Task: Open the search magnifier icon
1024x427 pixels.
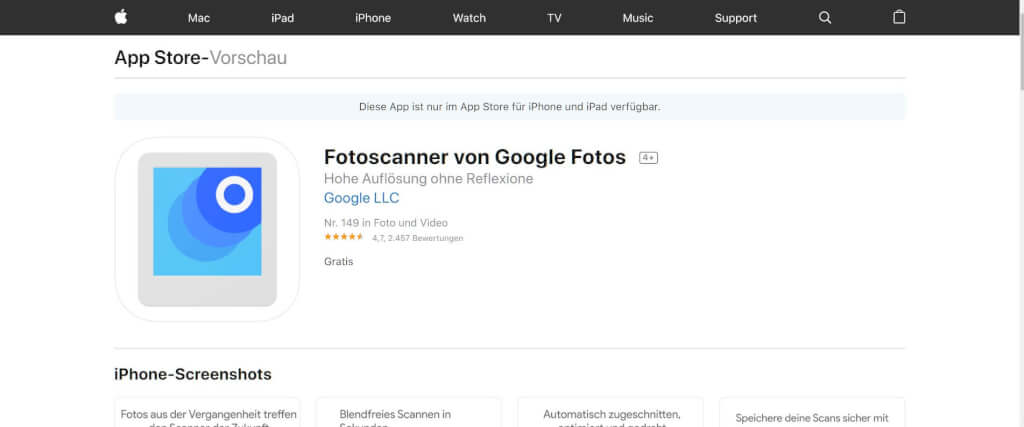Action: [825, 18]
